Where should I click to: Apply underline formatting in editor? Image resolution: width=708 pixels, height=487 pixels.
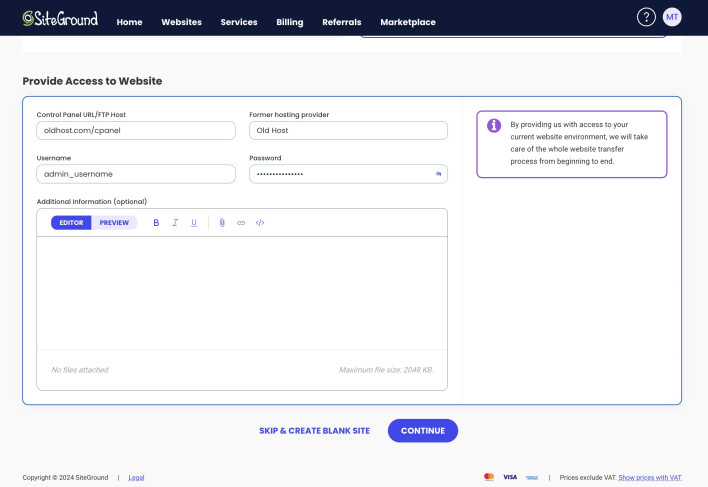[194, 223]
